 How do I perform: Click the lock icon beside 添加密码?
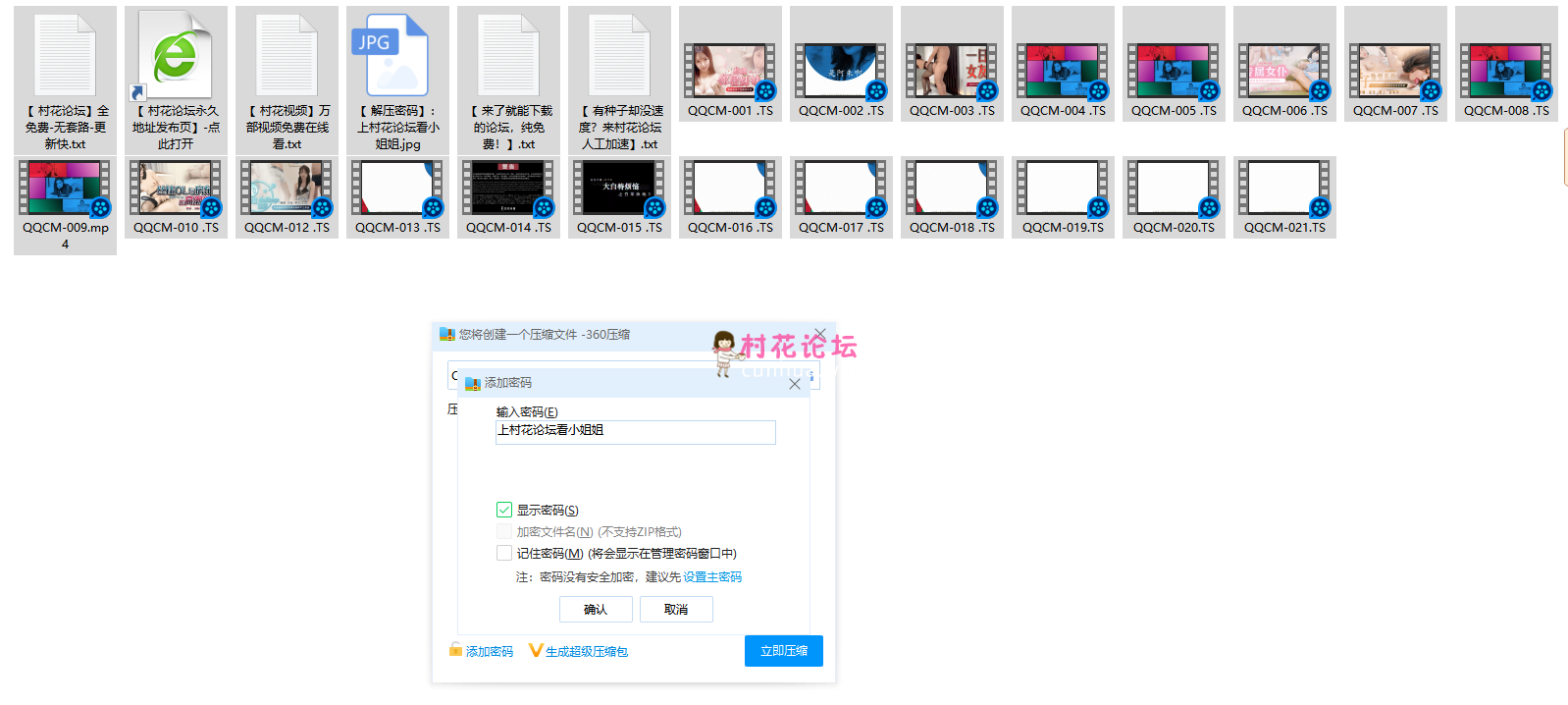click(x=455, y=649)
